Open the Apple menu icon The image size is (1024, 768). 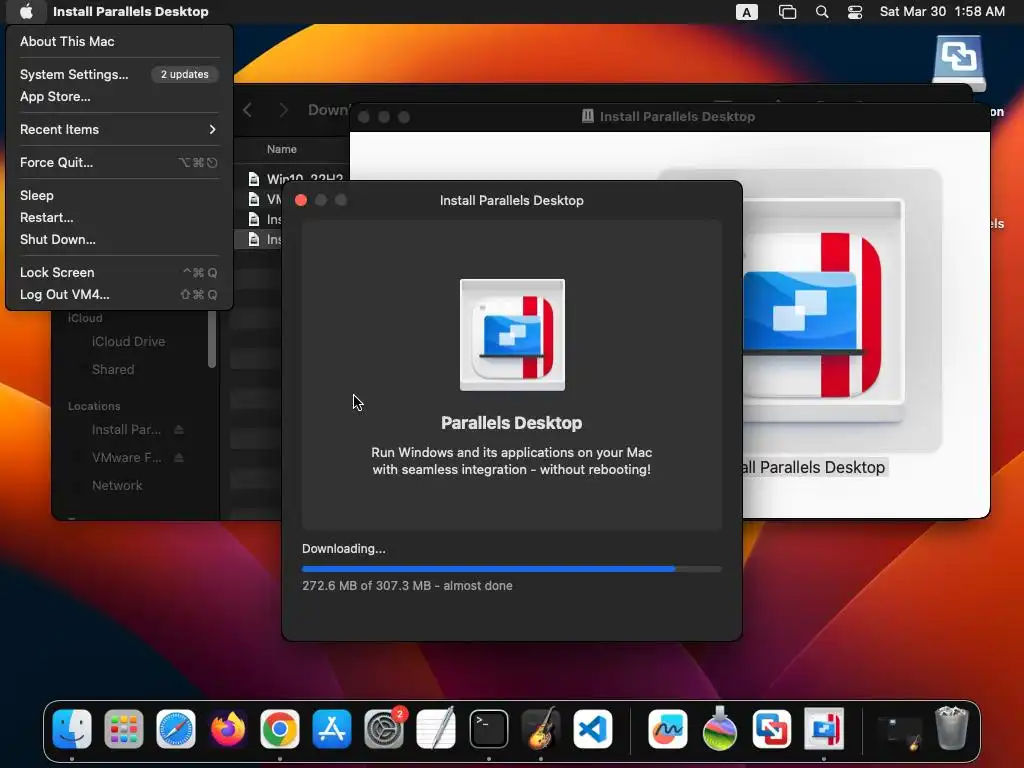point(26,11)
